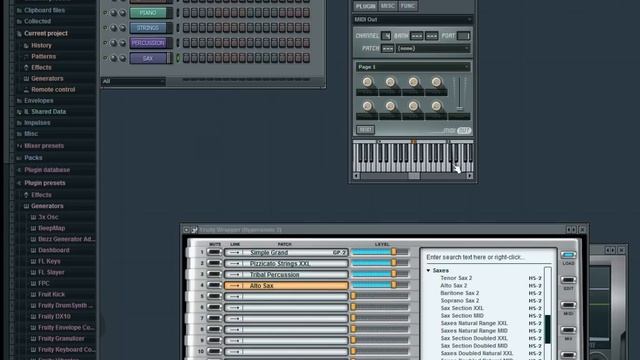Screen dimensions: 640x360
Task: Click the last knob in bottom knob row
Action: click(x=436, y=106)
